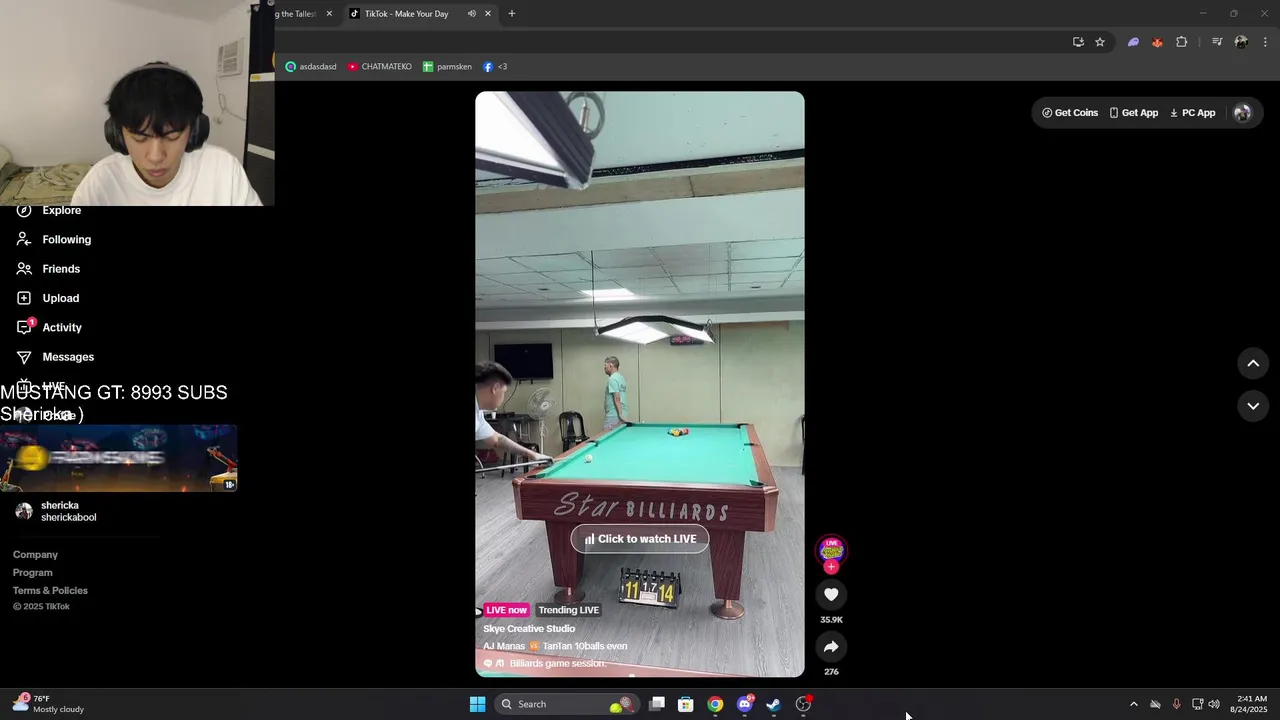Open the Facebook <3 bookmark
The width and height of the screenshot is (1280, 720).
[x=495, y=67]
